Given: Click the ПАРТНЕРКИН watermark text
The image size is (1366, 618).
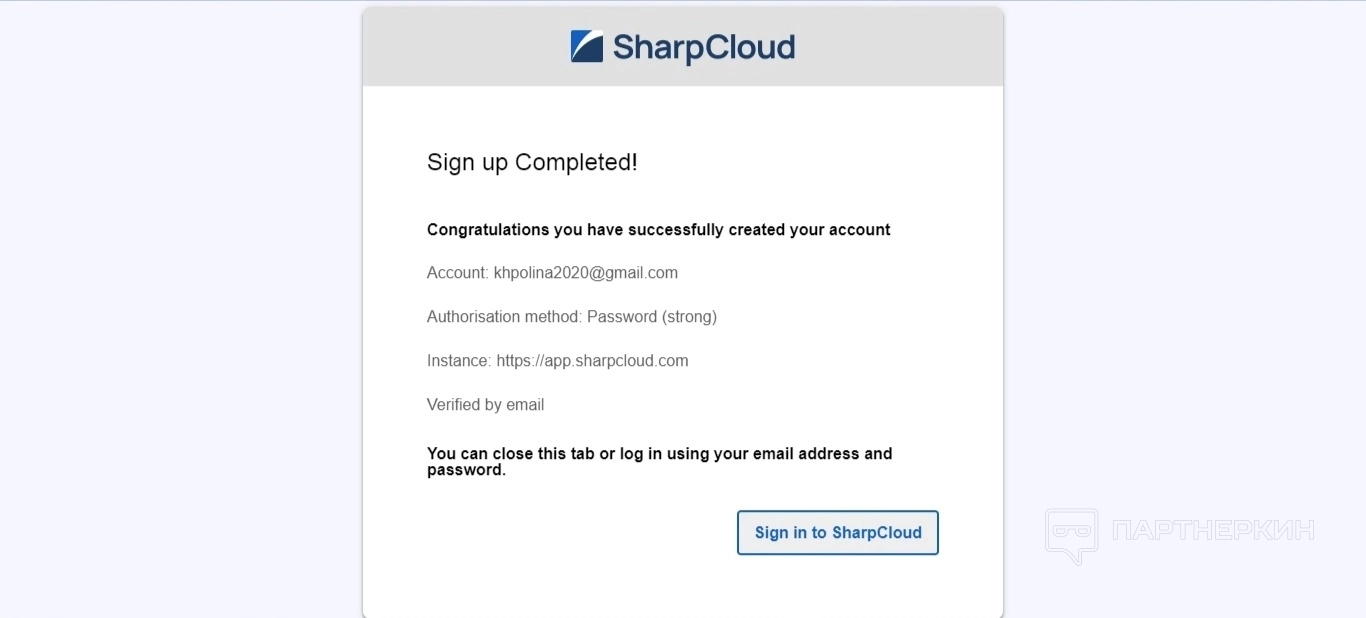Looking at the screenshot, I should tap(1213, 530).
